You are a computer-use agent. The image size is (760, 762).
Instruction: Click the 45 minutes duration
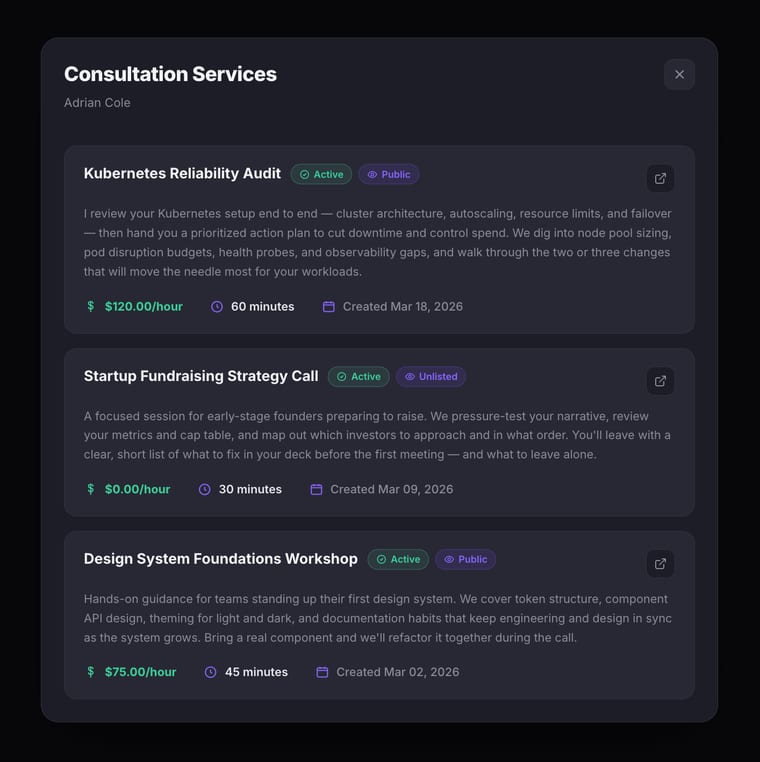[256, 672]
